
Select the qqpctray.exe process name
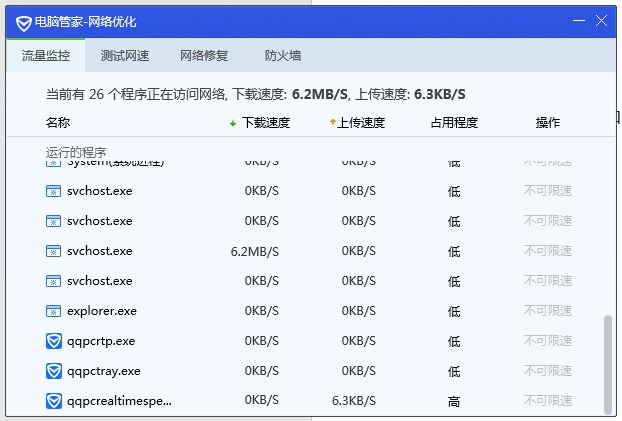click(x=104, y=371)
